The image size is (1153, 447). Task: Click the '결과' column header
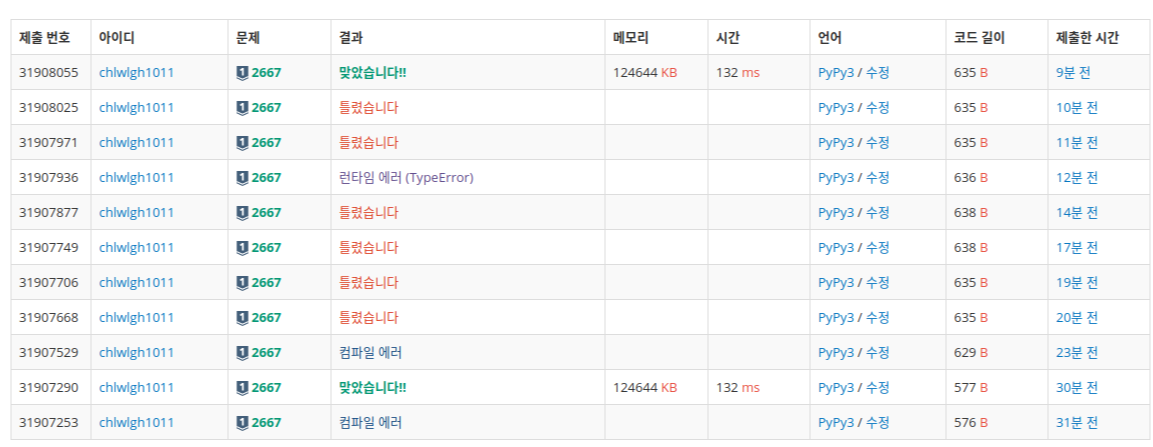[x=351, y=37]
